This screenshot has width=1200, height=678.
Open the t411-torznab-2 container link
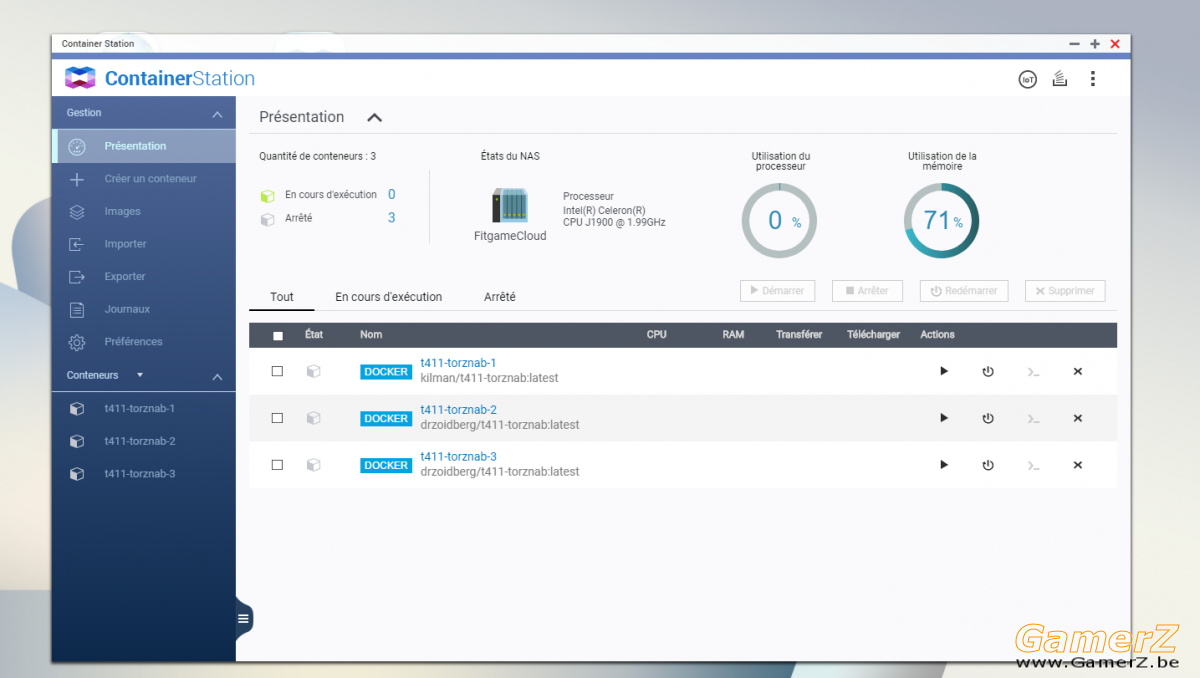[x=458, y=410]
